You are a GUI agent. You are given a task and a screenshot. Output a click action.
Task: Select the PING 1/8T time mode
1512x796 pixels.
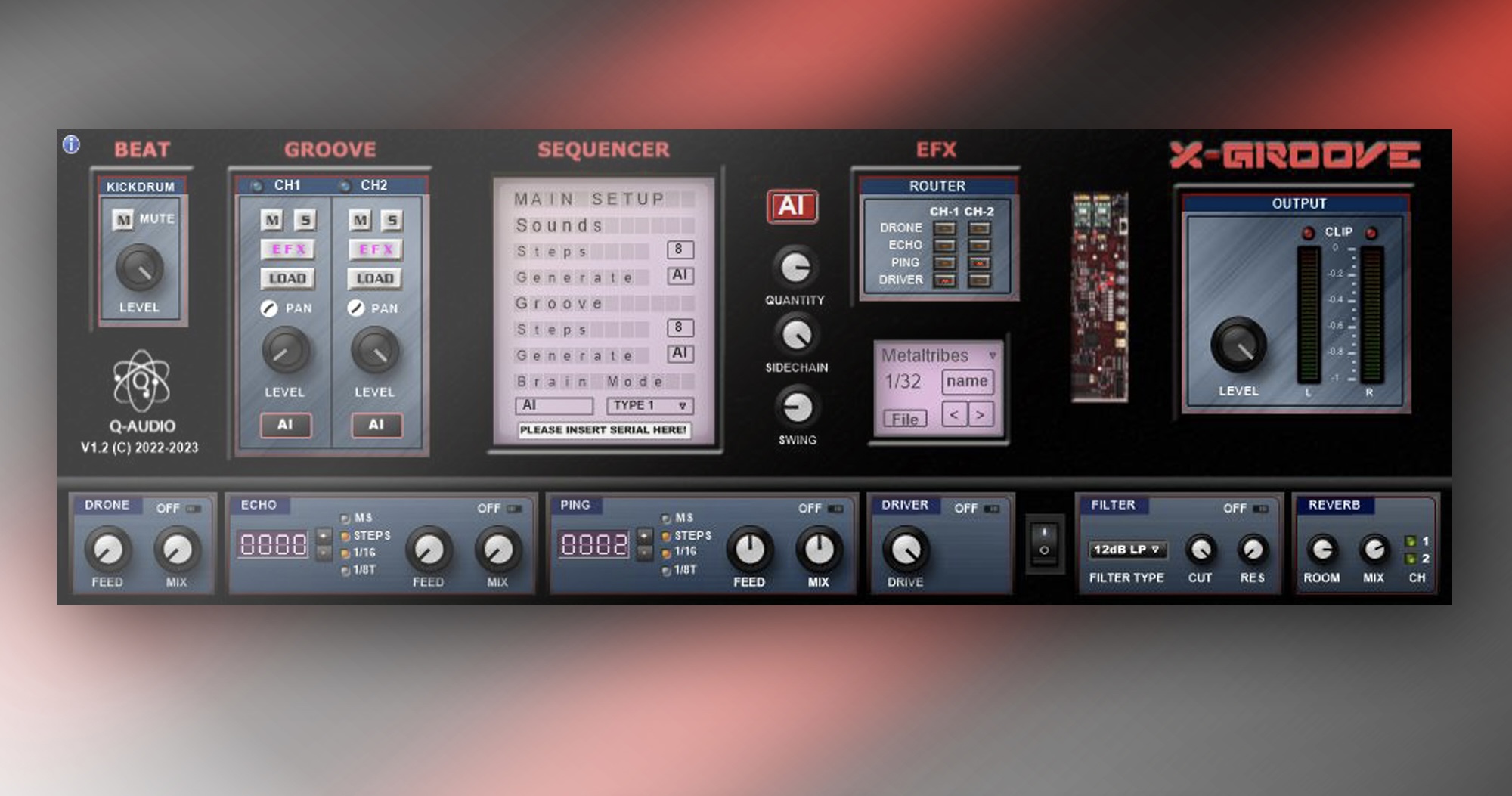click(666, 571)
